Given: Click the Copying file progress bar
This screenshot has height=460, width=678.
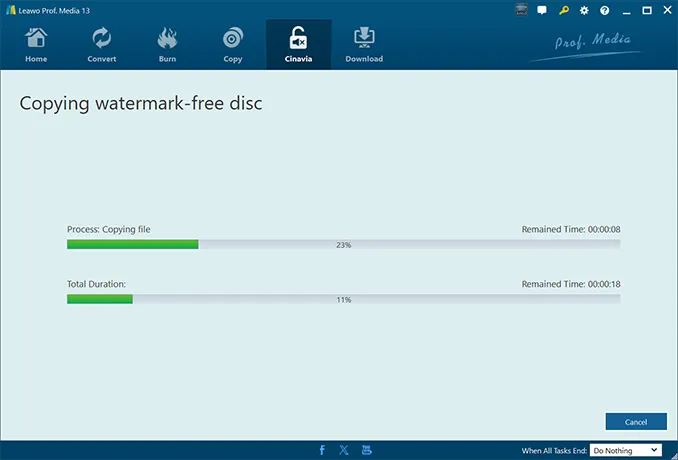Looking at the screenshot, I should (x=343, y=244).
